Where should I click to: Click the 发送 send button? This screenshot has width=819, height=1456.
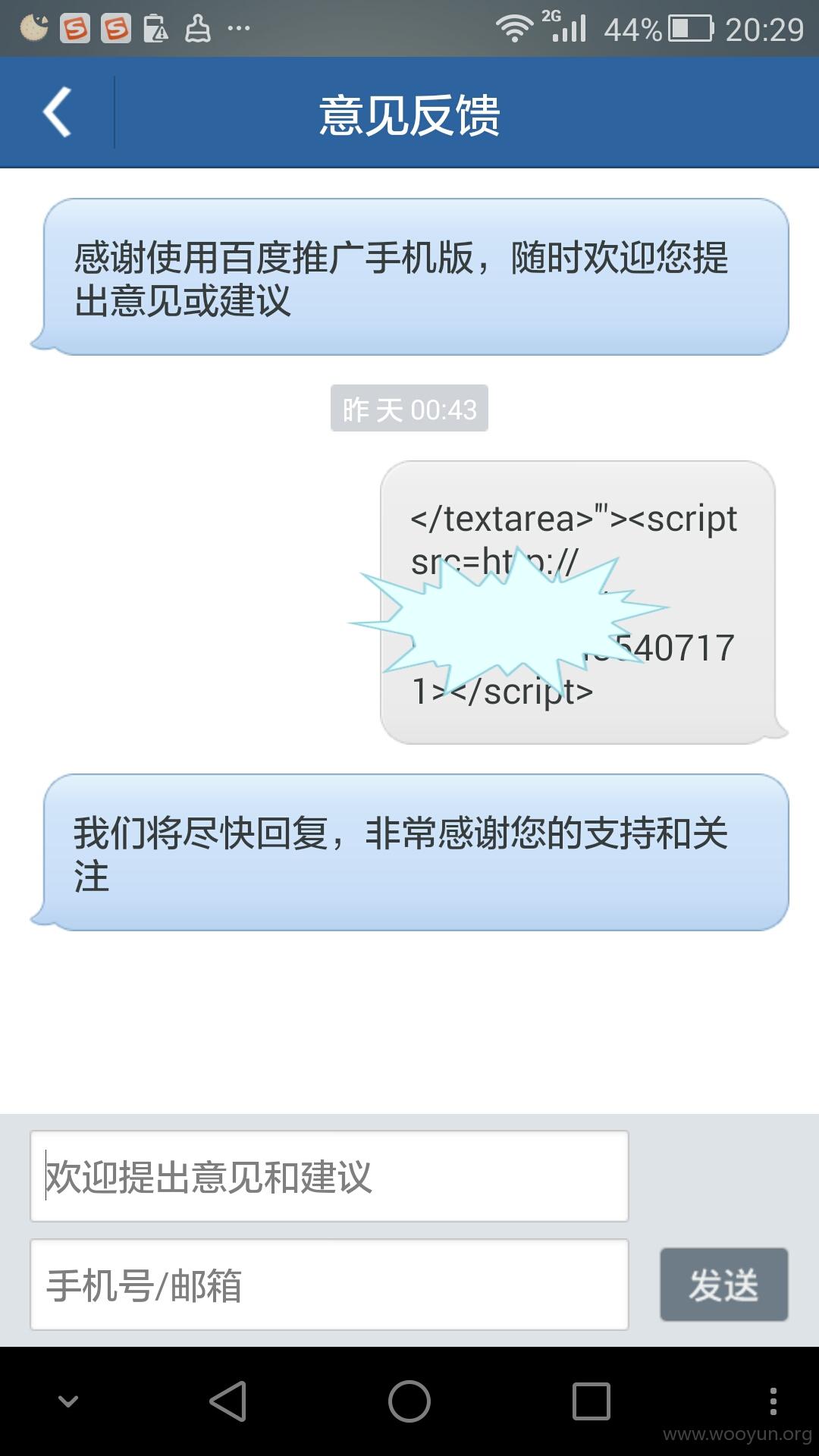point(723,1285)
